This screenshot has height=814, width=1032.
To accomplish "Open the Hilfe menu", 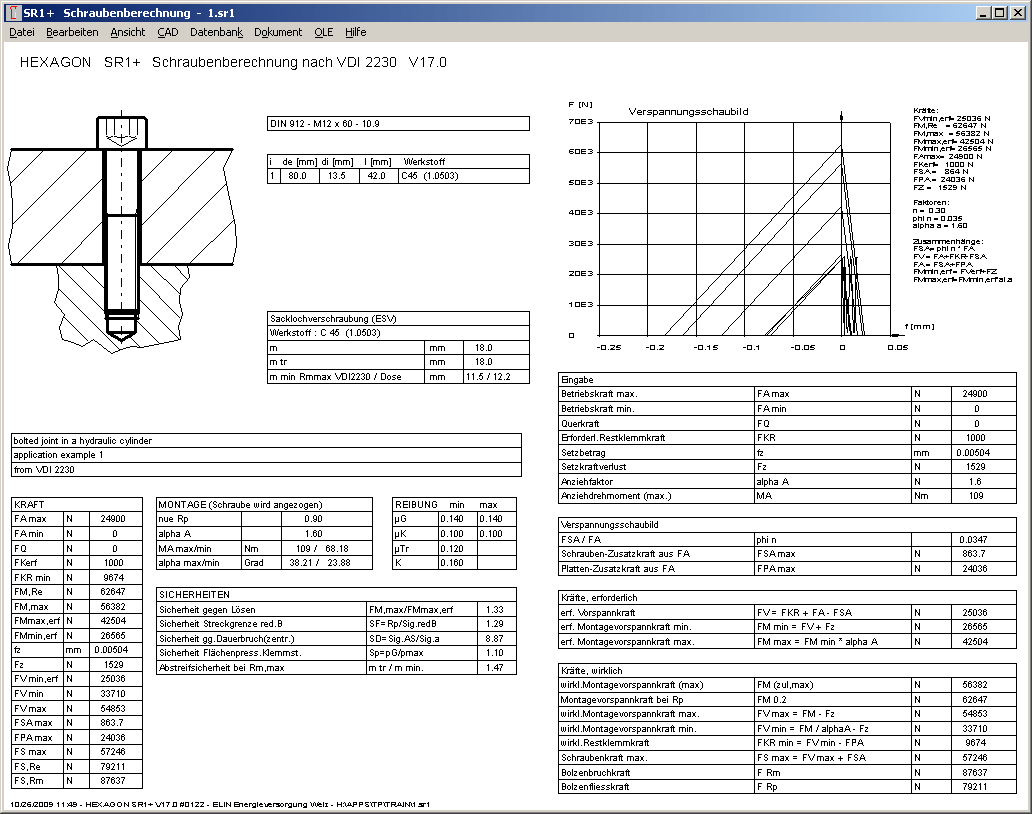I will point(356,32).
